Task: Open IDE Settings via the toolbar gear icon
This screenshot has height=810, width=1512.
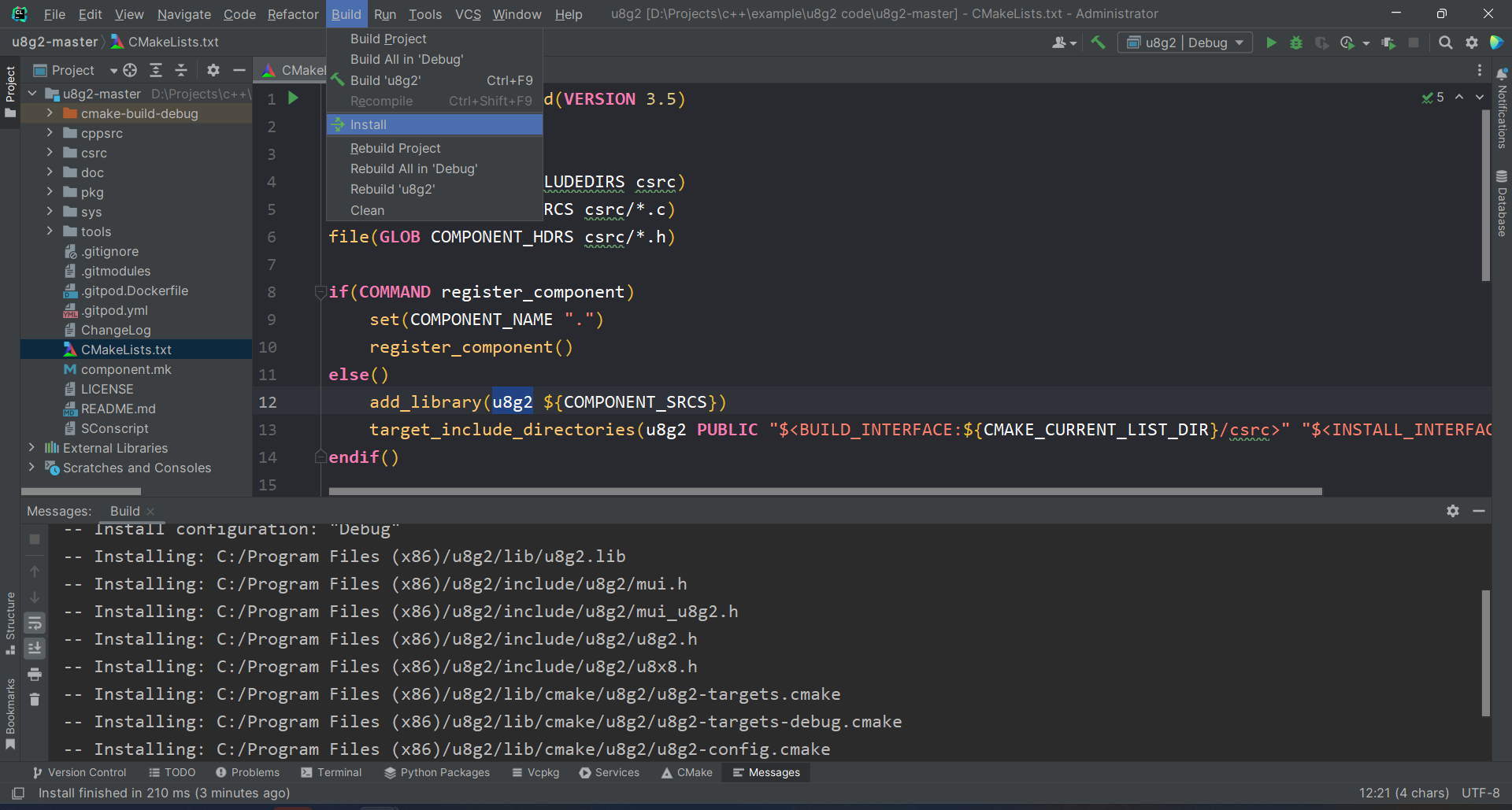Action: [x=1472, y=43]
